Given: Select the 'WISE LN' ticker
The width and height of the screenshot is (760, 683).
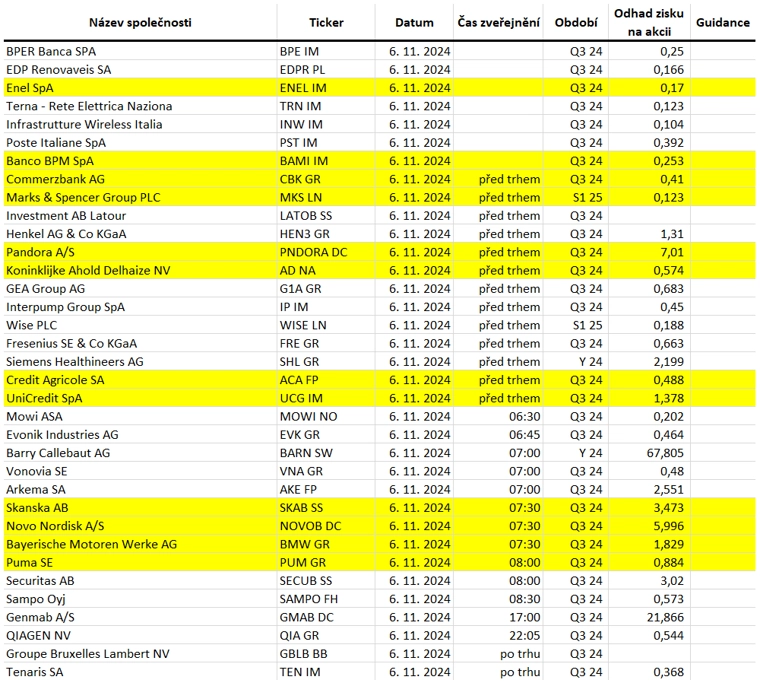Looking at the screenshot, I should point(303,325).
